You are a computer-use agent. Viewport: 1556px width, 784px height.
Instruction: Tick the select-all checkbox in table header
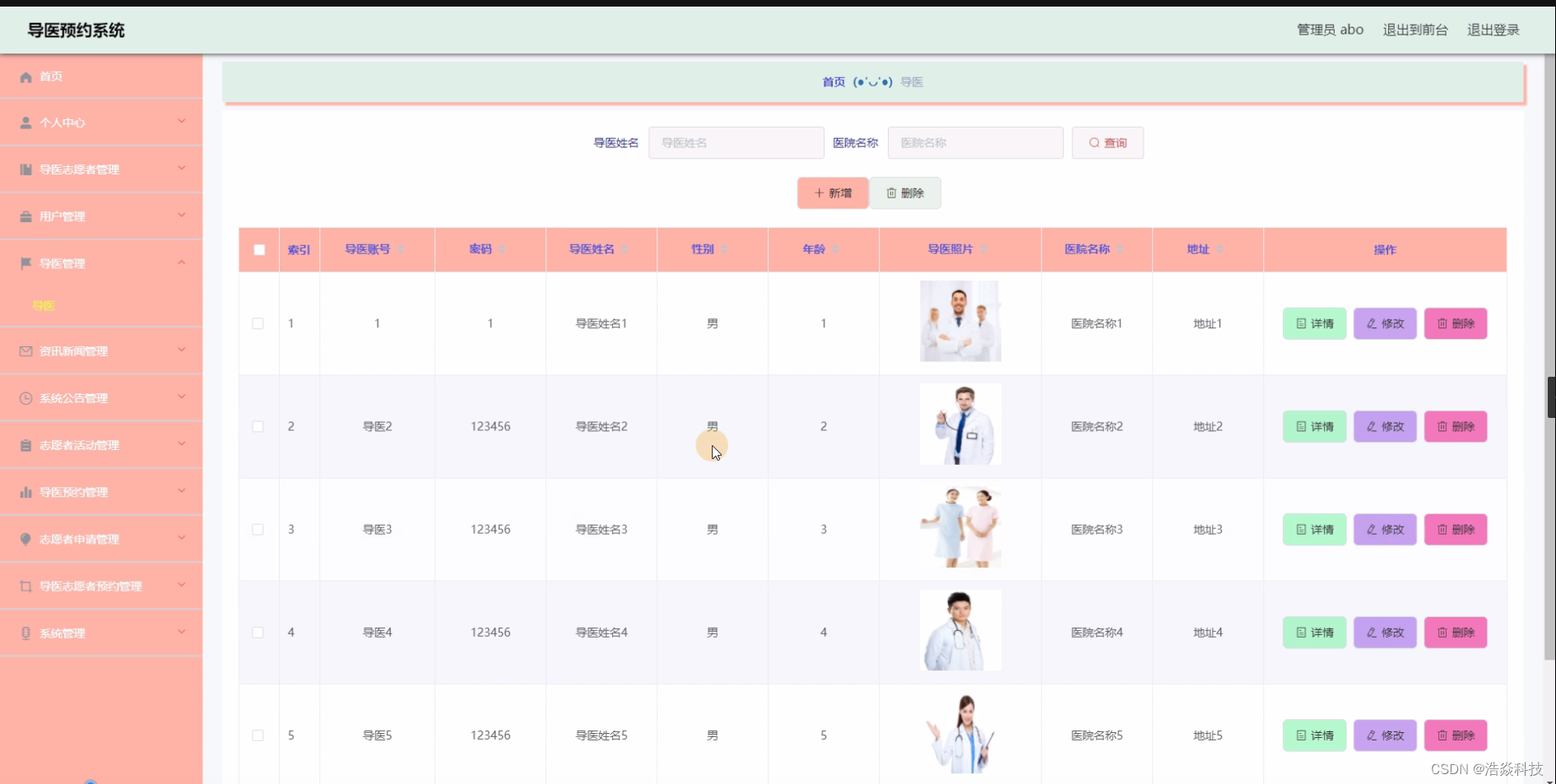tap(259, 249)
